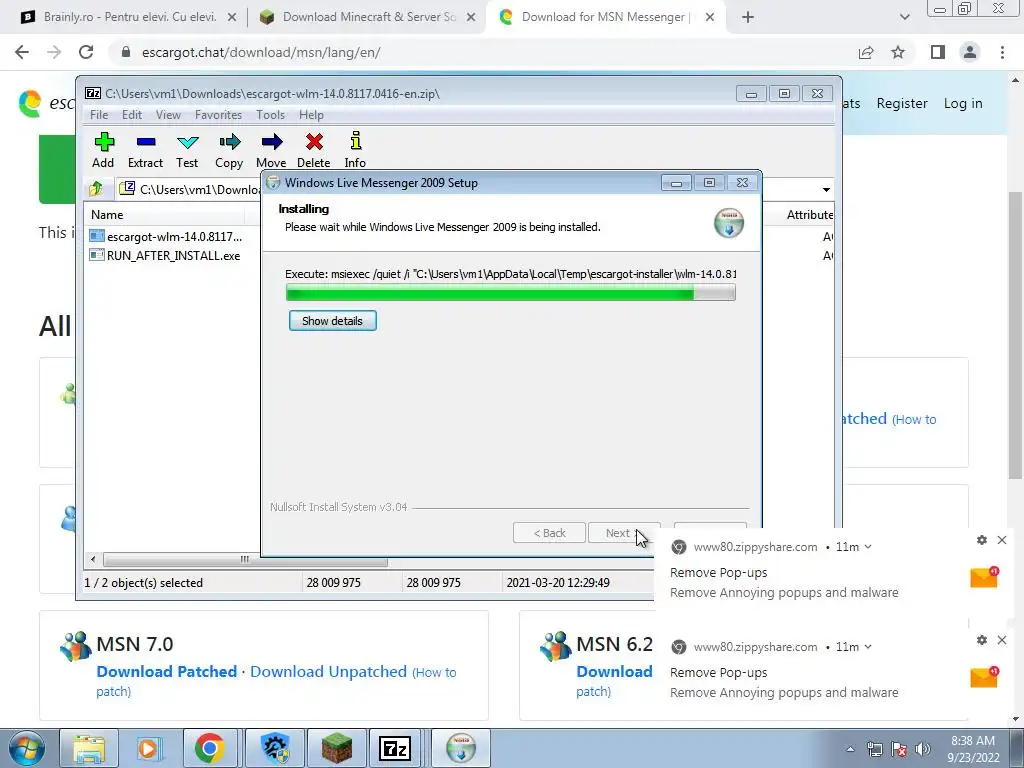Close the Download Minecraft tab
This screenshot has width=1024, height=768.
click(471, 18)
